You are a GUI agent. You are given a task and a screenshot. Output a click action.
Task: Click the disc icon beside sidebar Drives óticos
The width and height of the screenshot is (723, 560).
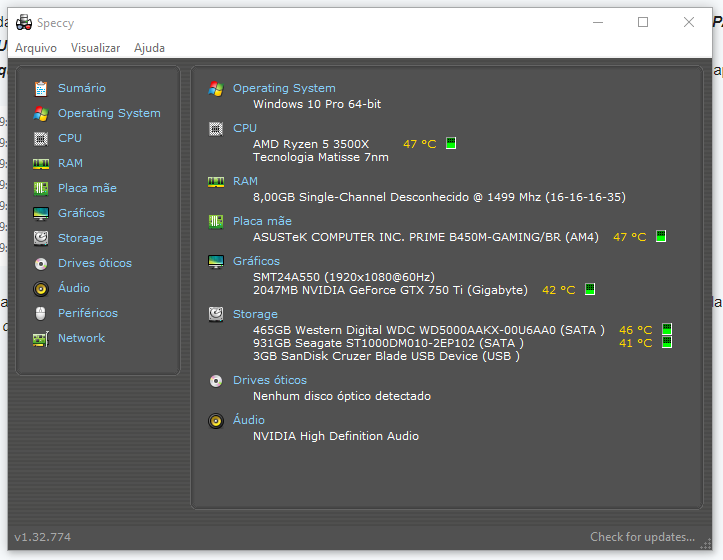pos(41,263)
